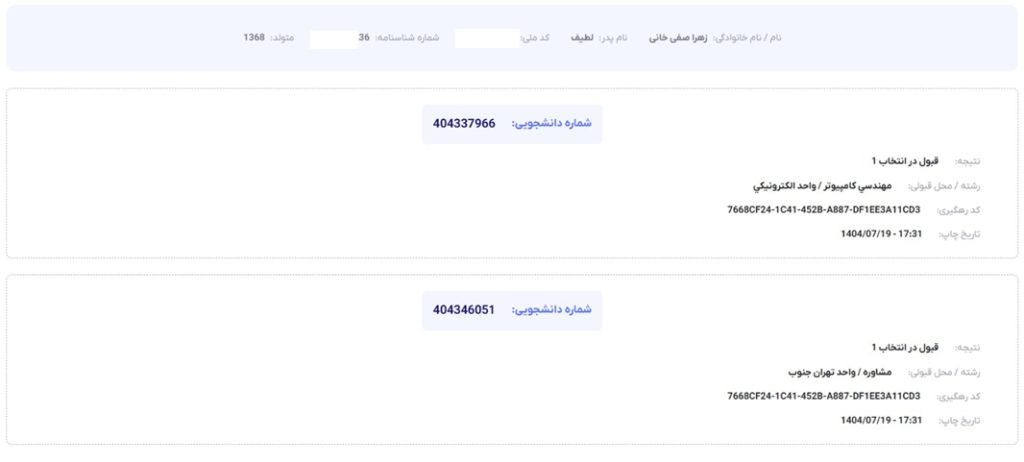Click مشاوره / واحد تهران جنوب major text
The image size is (1024, 462).
845,371
